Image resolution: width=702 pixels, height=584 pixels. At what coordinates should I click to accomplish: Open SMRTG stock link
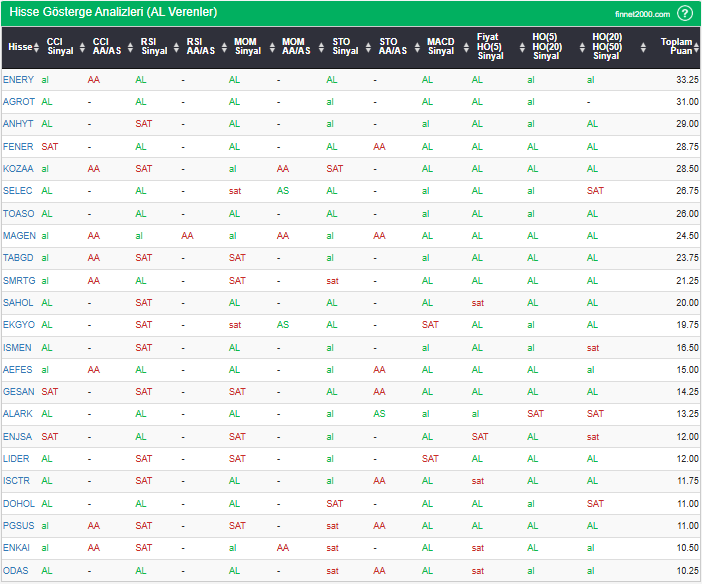pyautogui.click(x=19, y=281)
